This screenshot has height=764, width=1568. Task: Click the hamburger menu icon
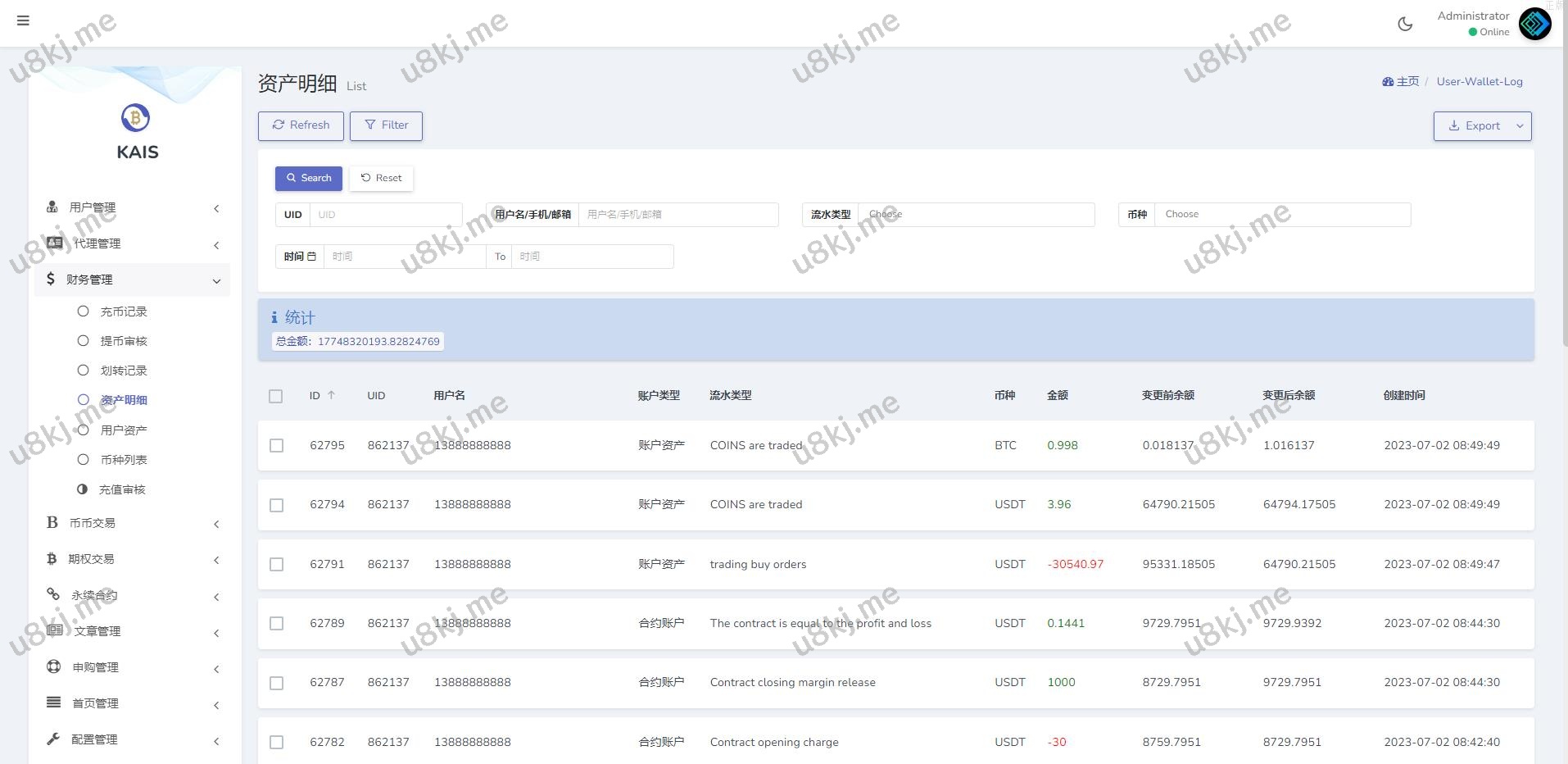click(x=23, y=20)
